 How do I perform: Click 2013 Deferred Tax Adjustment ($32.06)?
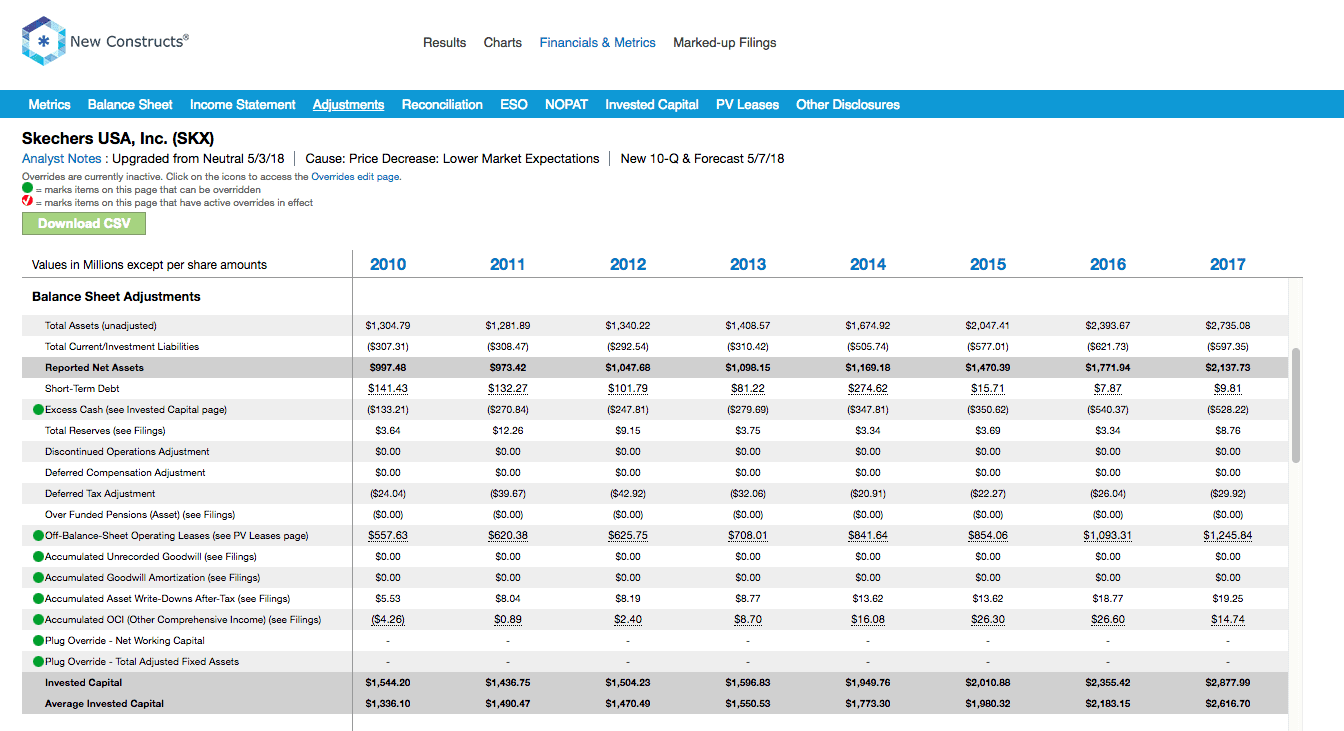pyautogui.click(x=748, y=493)
